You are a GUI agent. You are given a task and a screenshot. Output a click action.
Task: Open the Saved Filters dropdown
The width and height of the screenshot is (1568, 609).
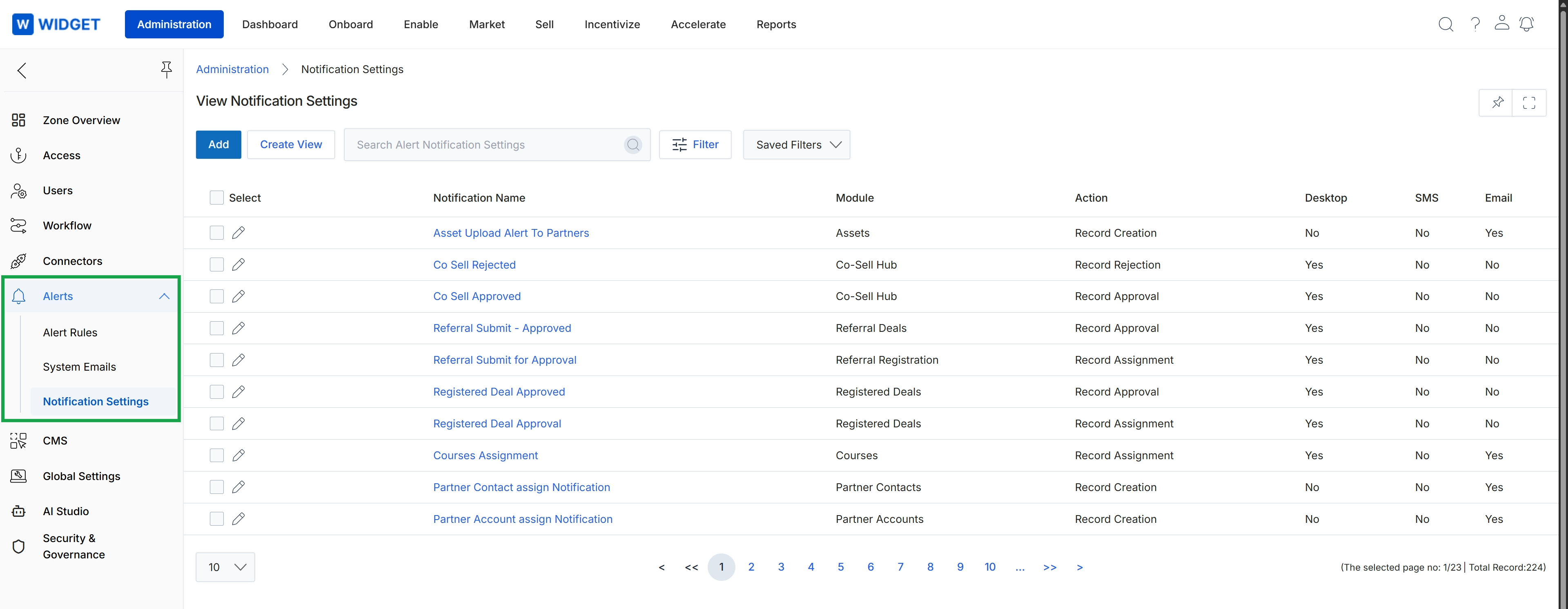pos(796,145)
